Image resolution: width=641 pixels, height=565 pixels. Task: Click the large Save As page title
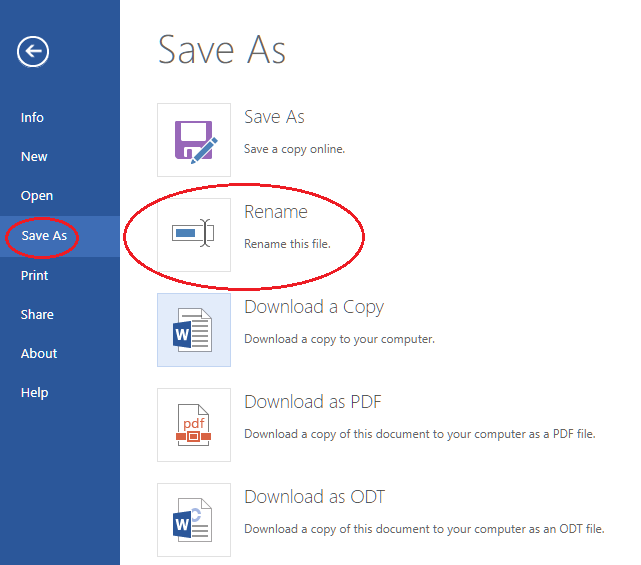pyautogui.click(x=221, y=50)
